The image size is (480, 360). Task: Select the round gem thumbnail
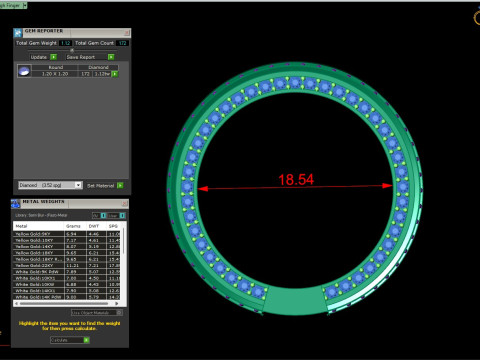[24, 71]
